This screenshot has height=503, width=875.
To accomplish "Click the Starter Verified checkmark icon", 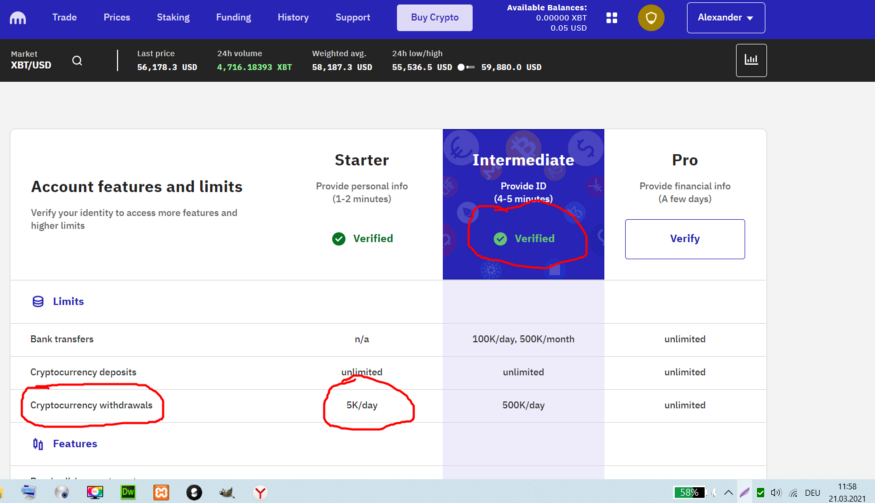I will (x=339, y=239).
